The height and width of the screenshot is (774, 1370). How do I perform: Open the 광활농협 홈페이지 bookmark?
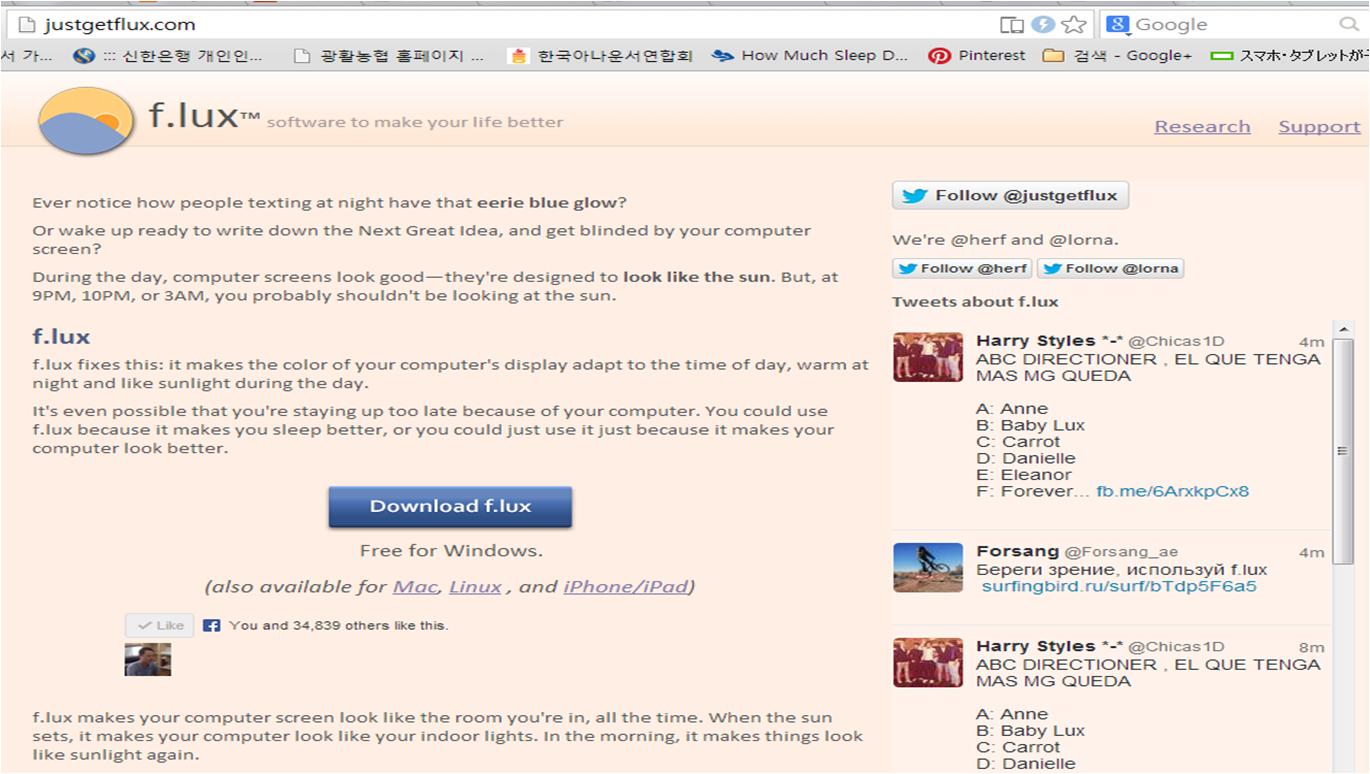click(x=388, y=56)
